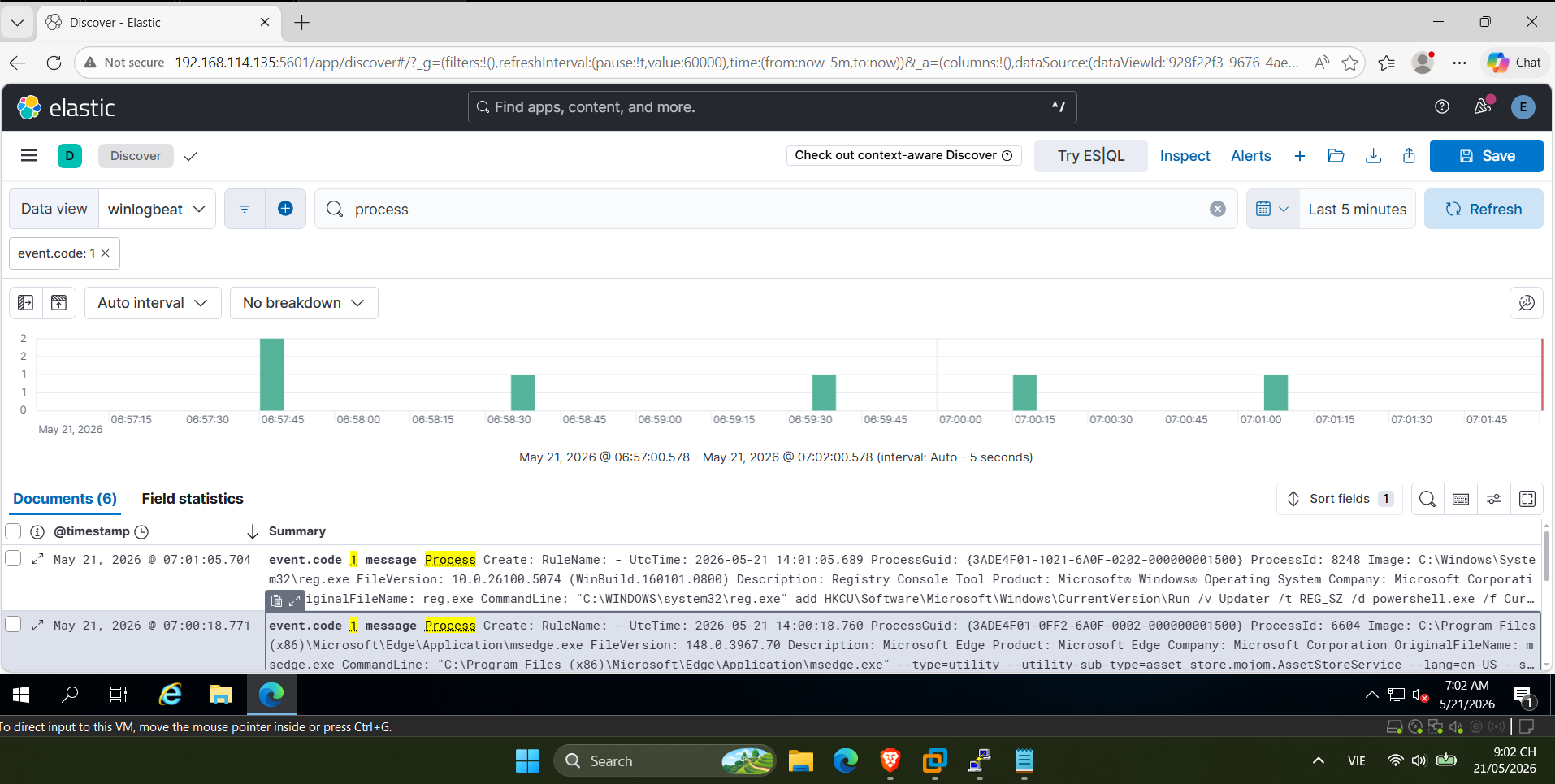The width and height of the screenshot is (1555, 784).
Task: Remove the event.code: 1 filter
Action: [106, 253]
